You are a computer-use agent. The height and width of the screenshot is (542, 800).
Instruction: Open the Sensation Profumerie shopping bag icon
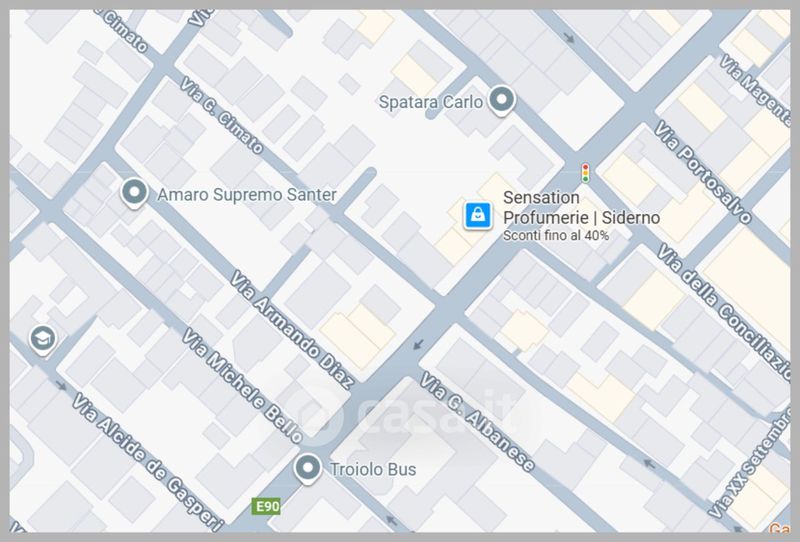coord(478,215)
